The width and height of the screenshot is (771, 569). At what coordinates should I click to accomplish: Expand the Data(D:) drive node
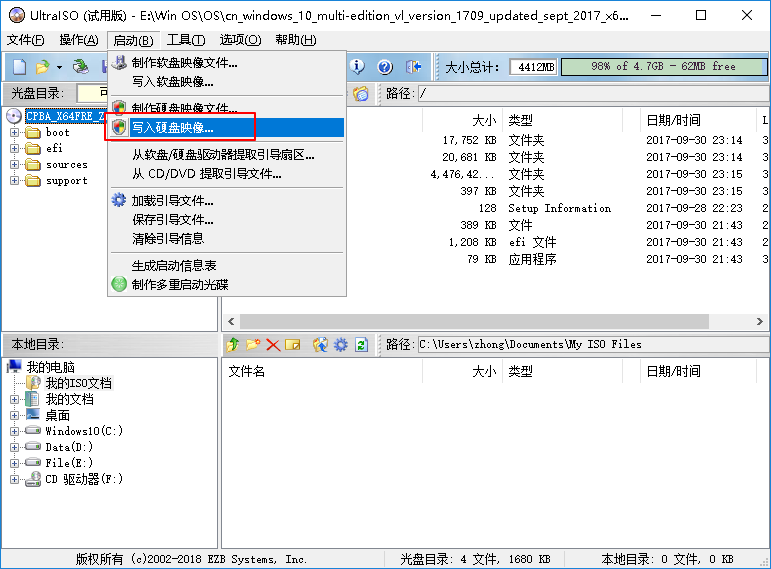click(14, 447)
